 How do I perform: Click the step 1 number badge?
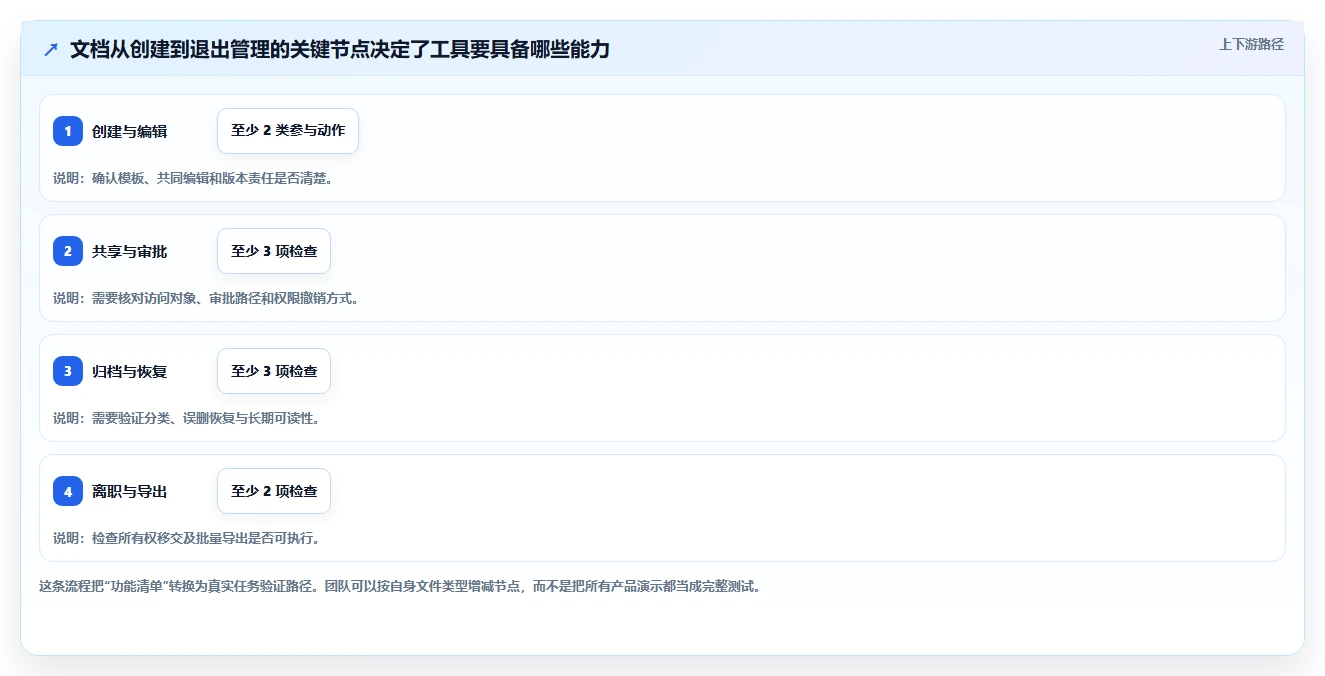(x=68, y=131)
